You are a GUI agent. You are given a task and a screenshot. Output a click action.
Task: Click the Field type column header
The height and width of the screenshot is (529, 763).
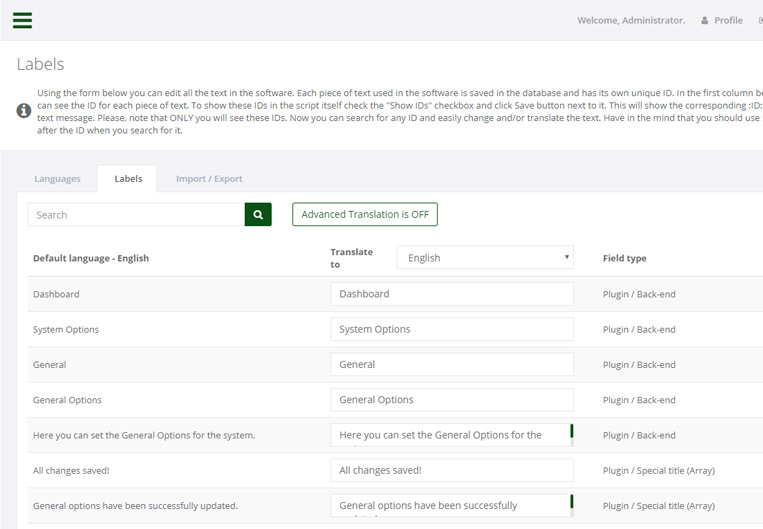pos(624,258)
